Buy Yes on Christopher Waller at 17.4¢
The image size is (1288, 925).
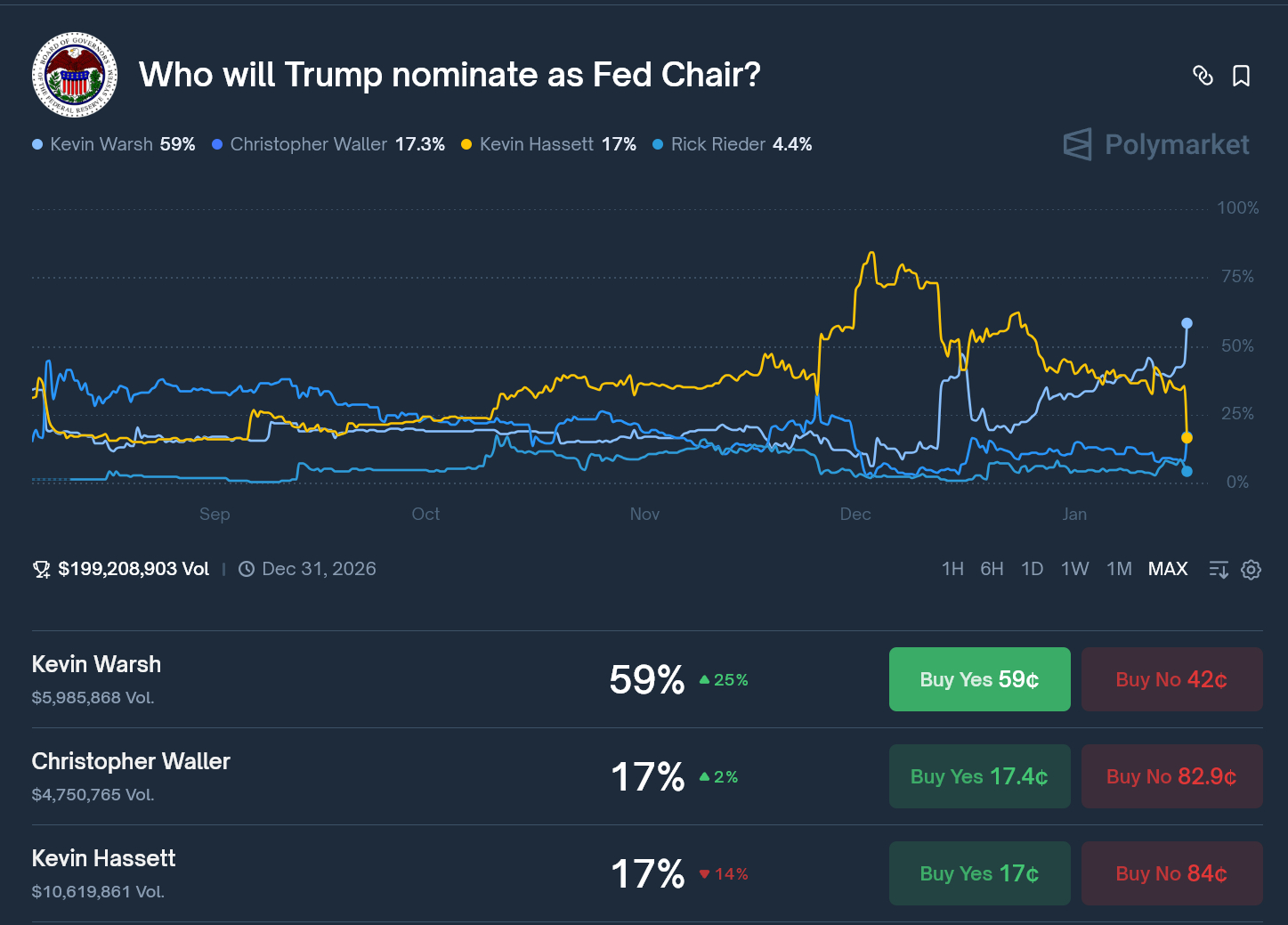click(979, 776)
